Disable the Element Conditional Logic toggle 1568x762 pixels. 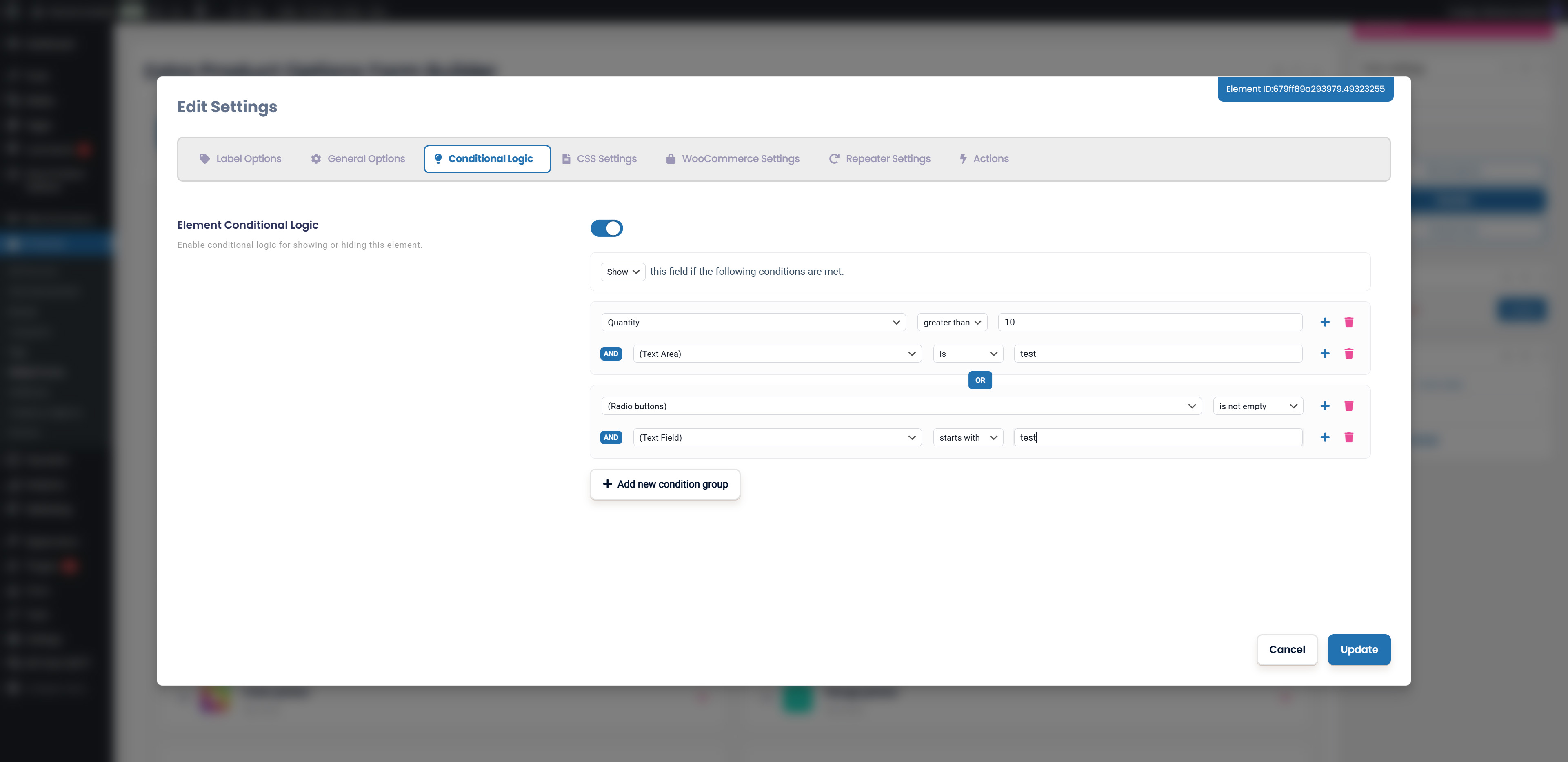(x=606, y=228)
